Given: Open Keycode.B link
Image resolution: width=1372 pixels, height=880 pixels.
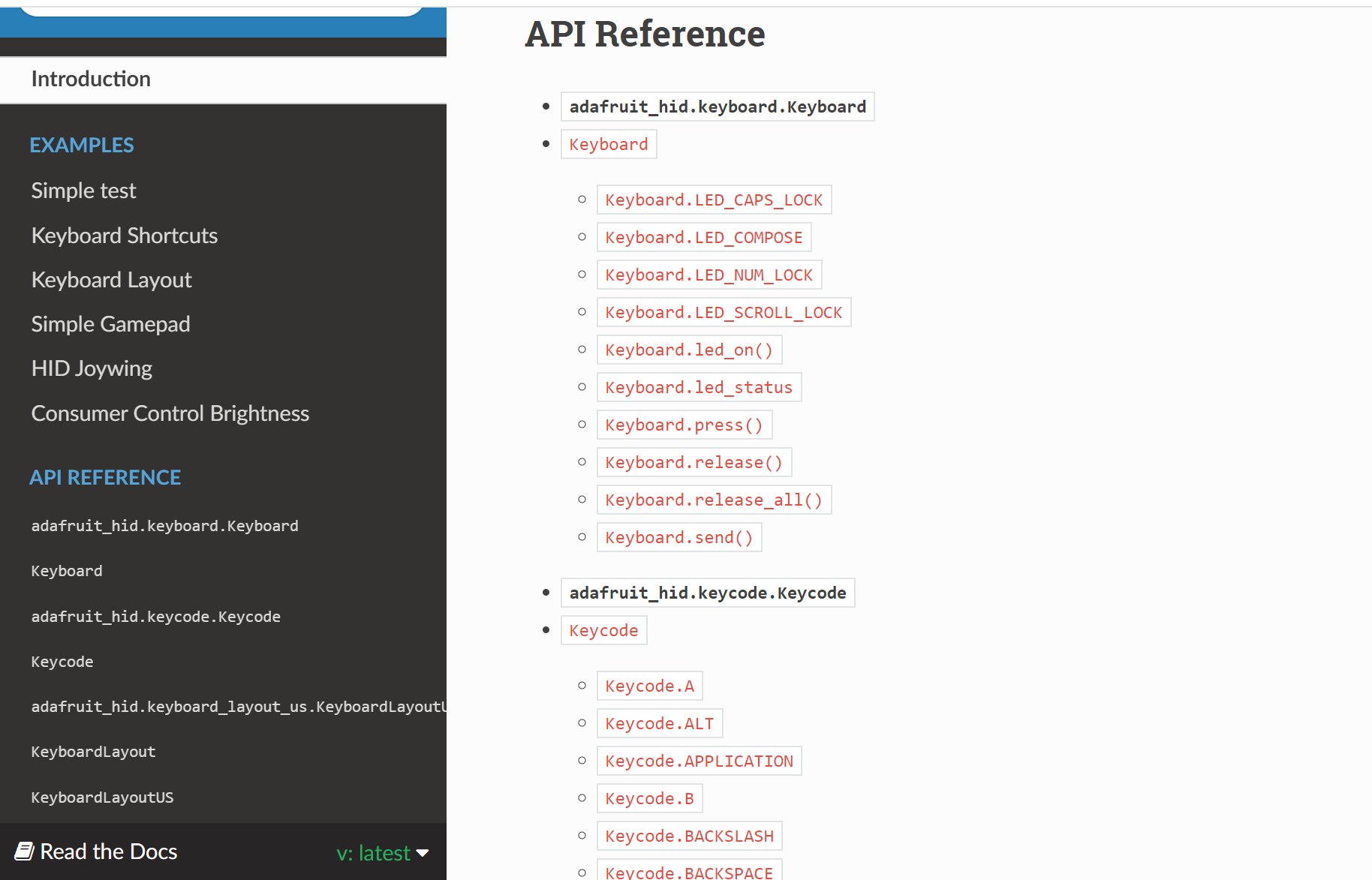Looking at the screenshot, I should (x=650, y=798).
